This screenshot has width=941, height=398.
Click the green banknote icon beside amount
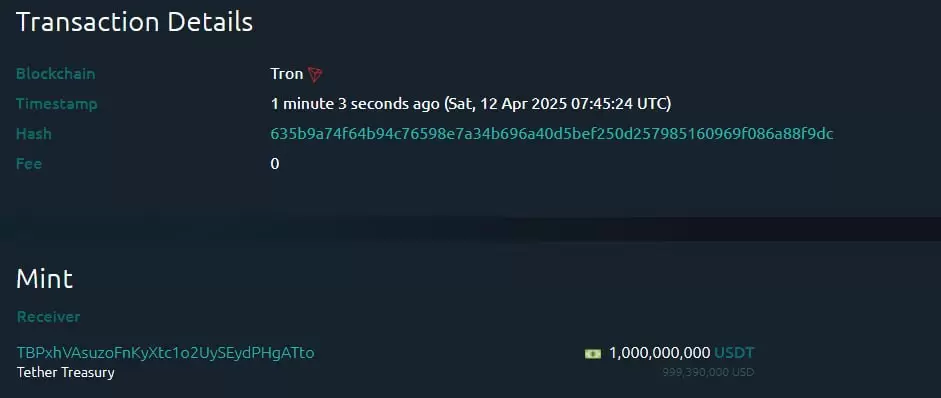(592, 354)
